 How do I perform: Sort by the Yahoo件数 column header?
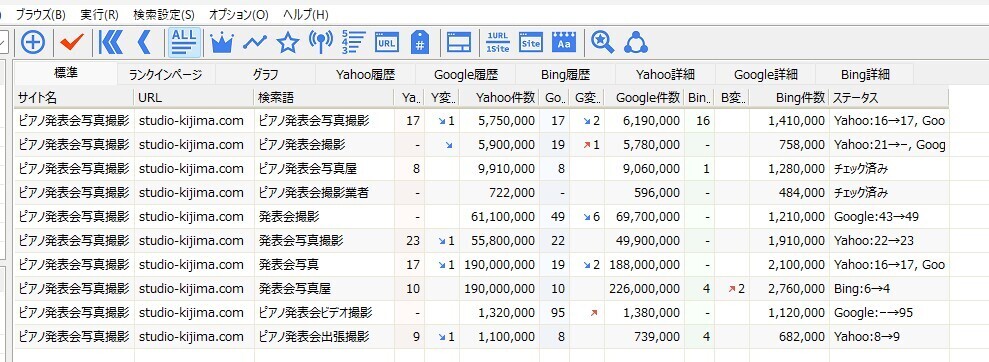499,98
